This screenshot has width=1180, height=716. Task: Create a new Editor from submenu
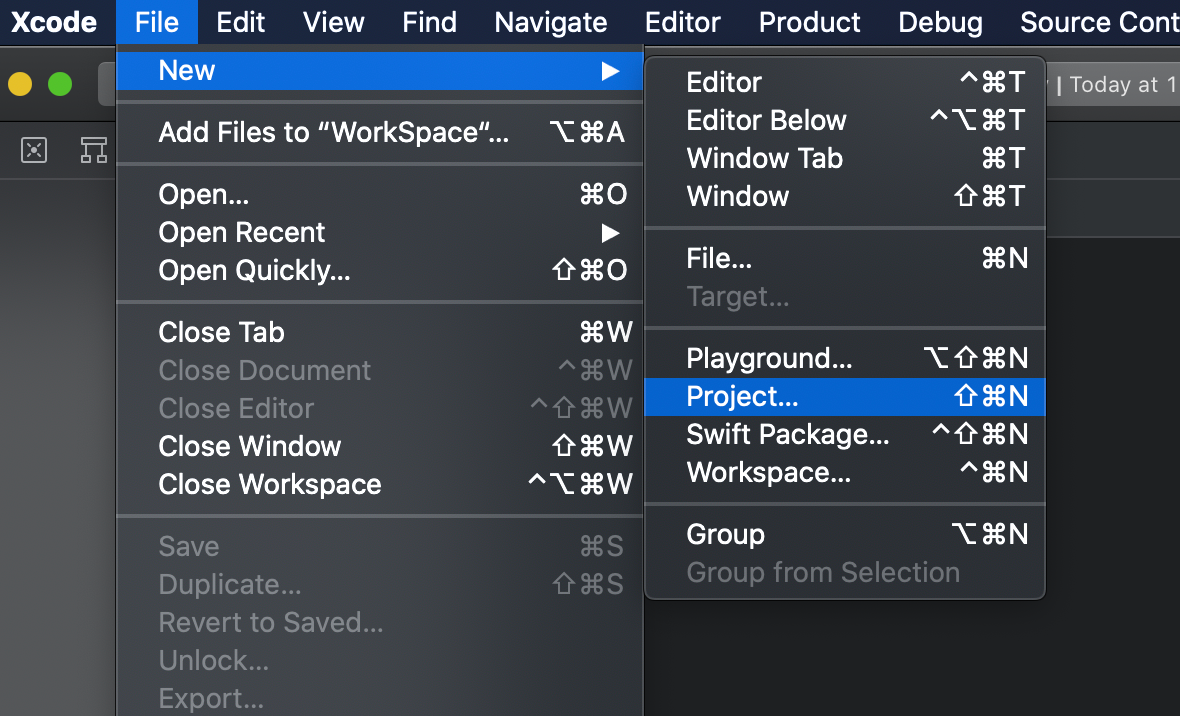[845, 82]
